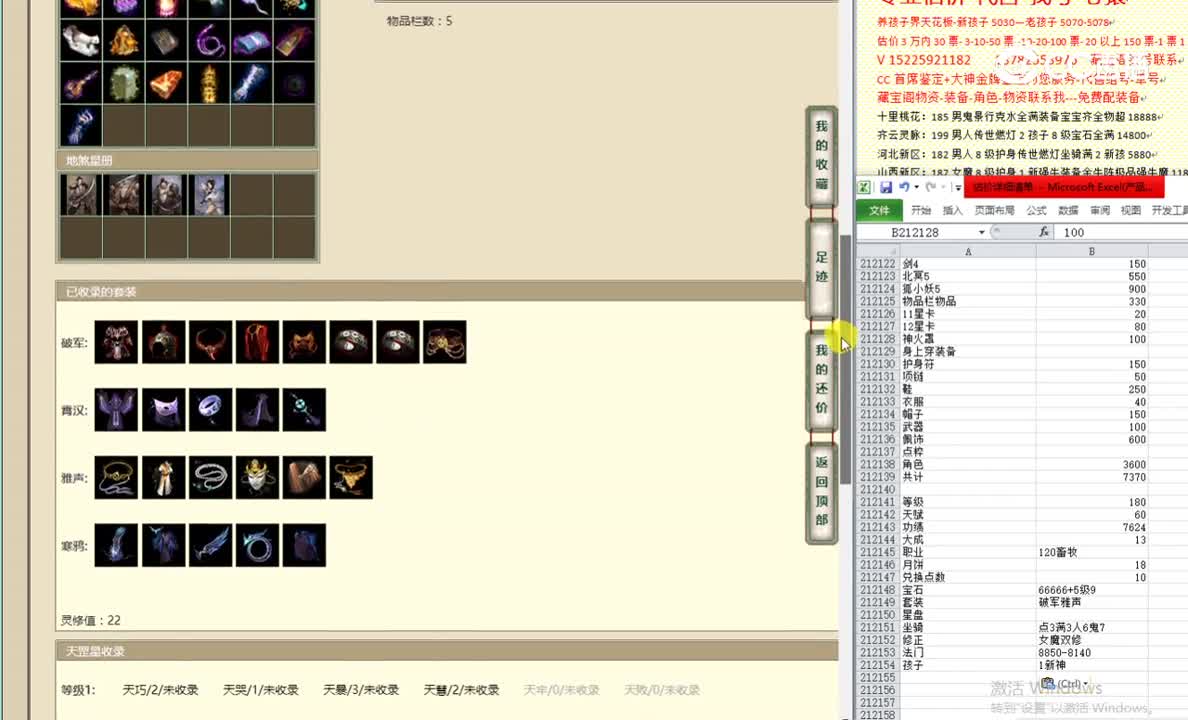Click the gold pendant icon ending 雅声 row
The image size is (1188, 720).
click(x=351, y=477)
